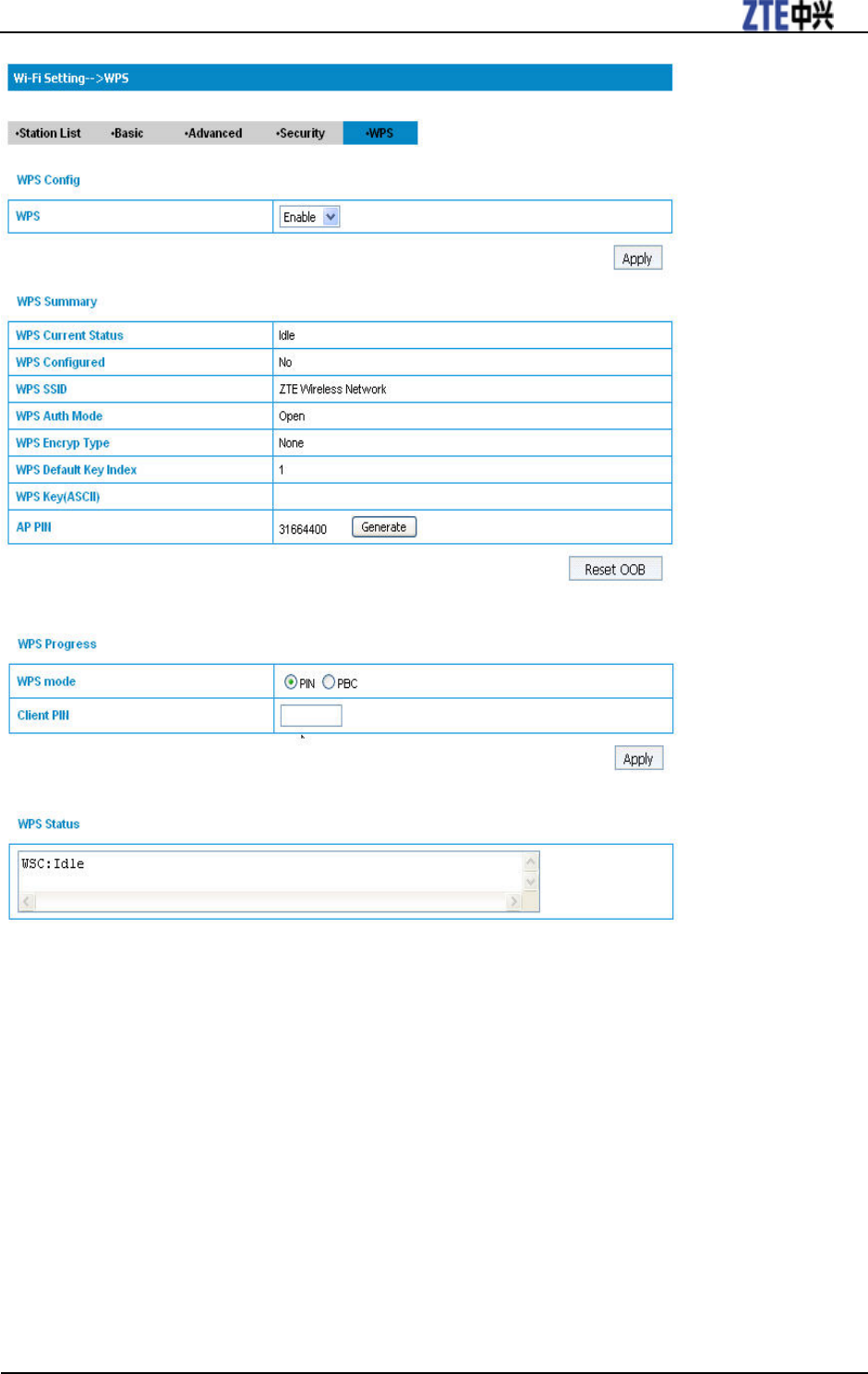868x1374 pixels.
Task: Focus the Client PIN input field
Action: (311, 716)
